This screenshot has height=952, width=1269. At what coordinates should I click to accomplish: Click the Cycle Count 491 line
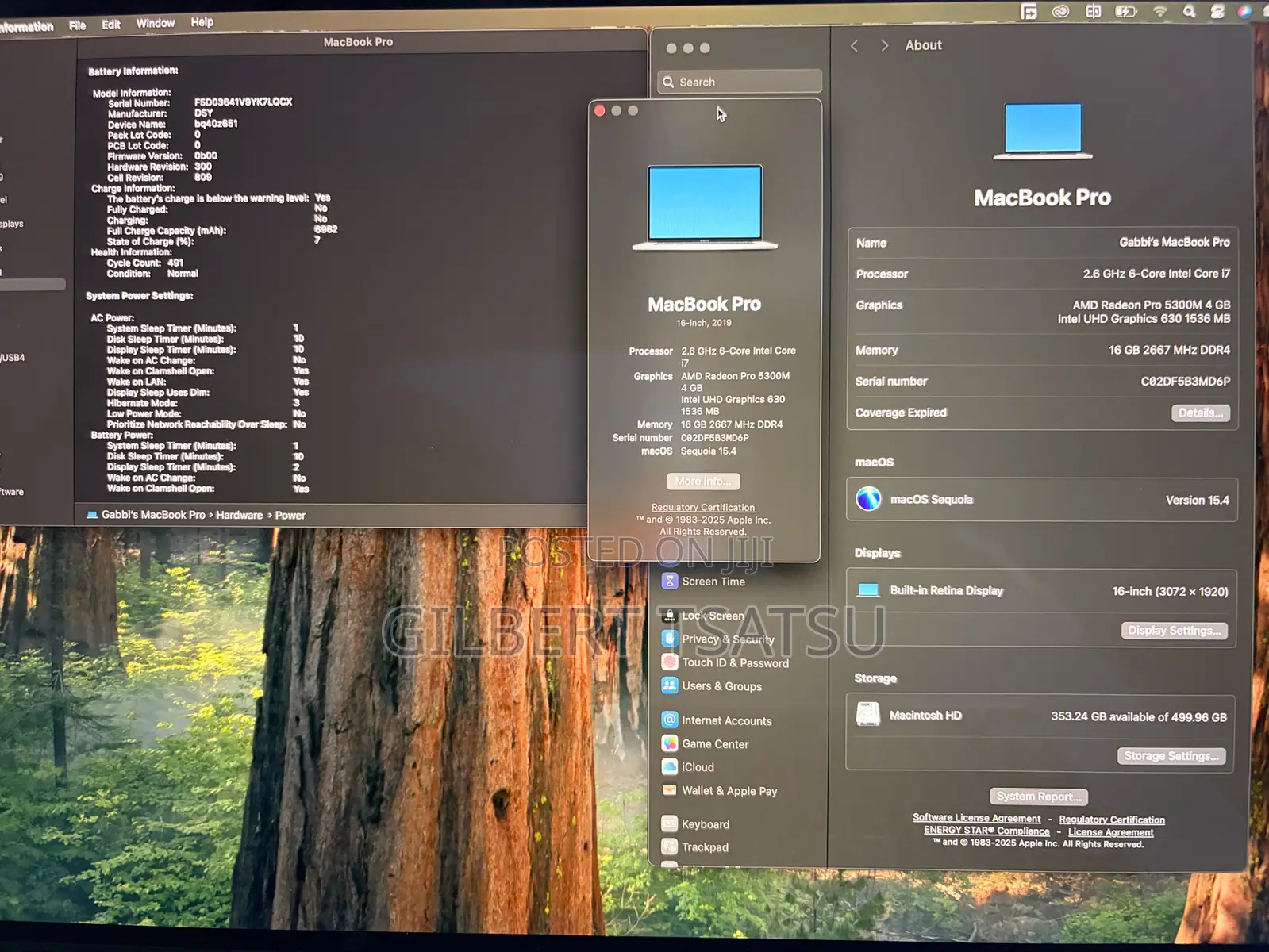145,263
